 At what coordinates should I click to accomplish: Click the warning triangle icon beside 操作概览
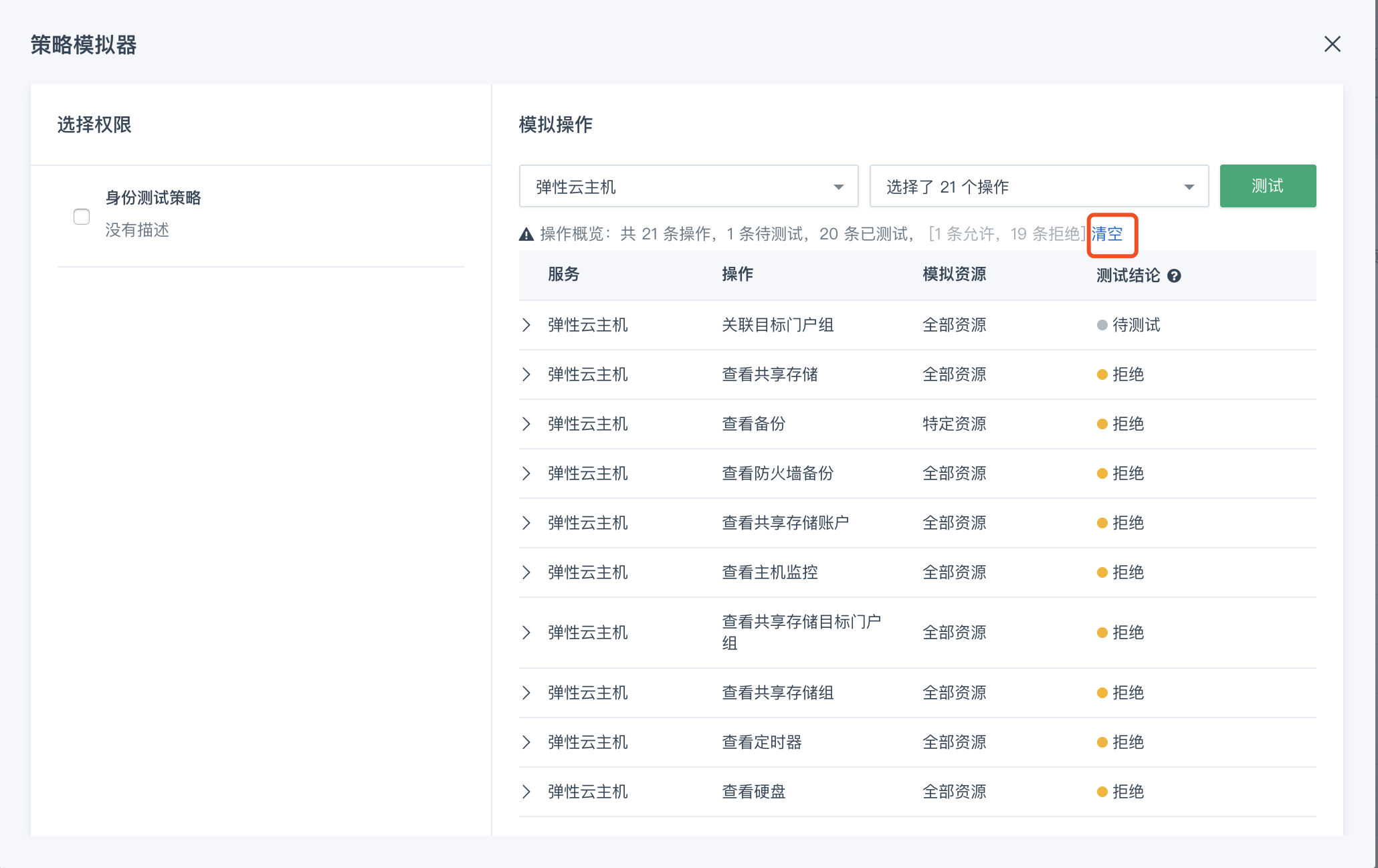[526, 234]
